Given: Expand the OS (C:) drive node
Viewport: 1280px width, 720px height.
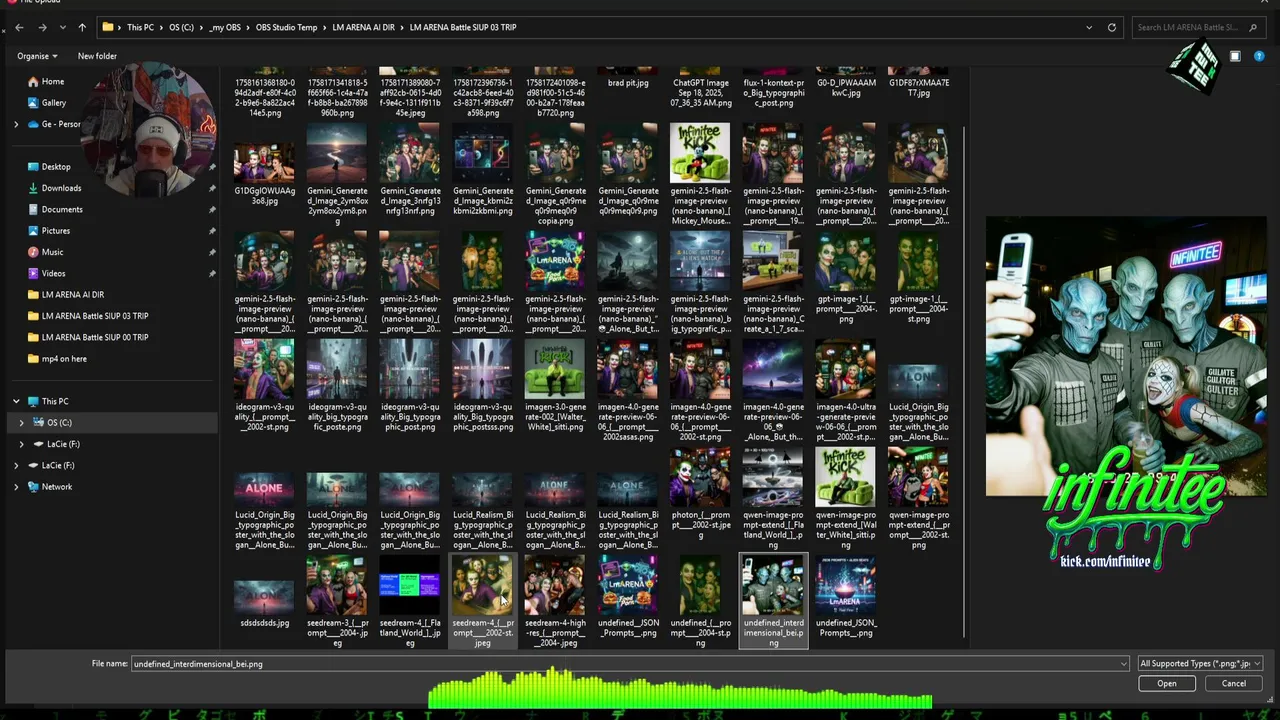Looking at the screenshot, I should (21, 423).
